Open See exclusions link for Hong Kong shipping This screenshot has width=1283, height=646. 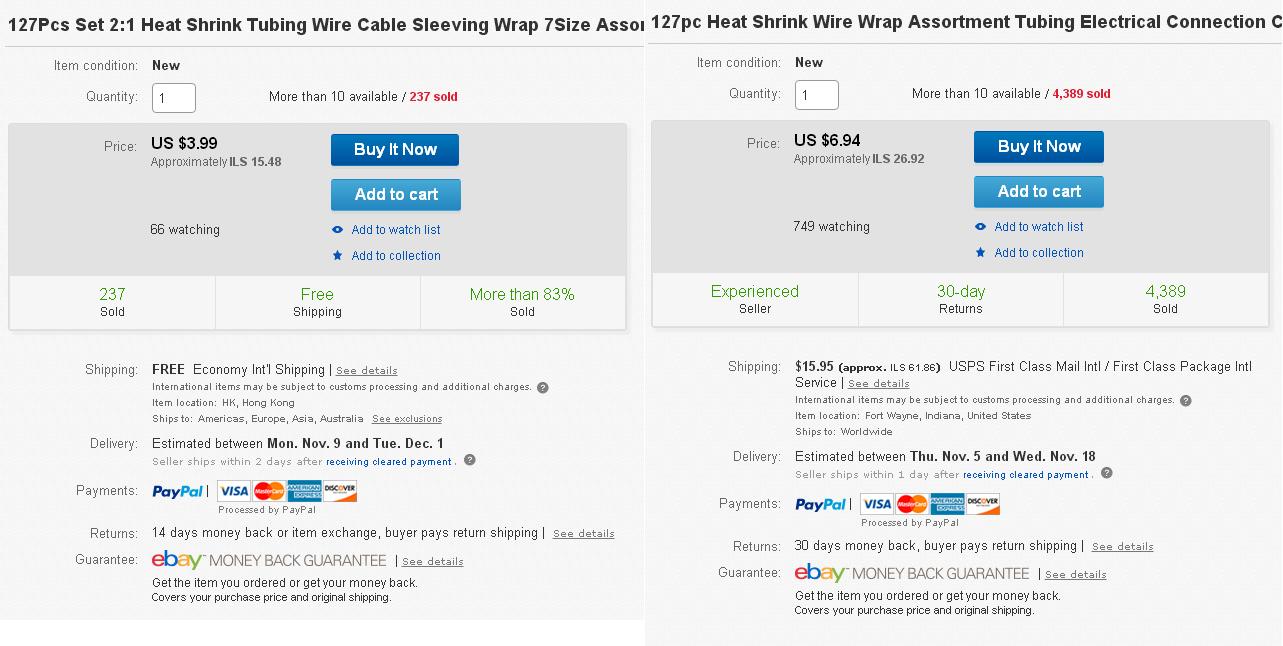(x=407, y=419)
